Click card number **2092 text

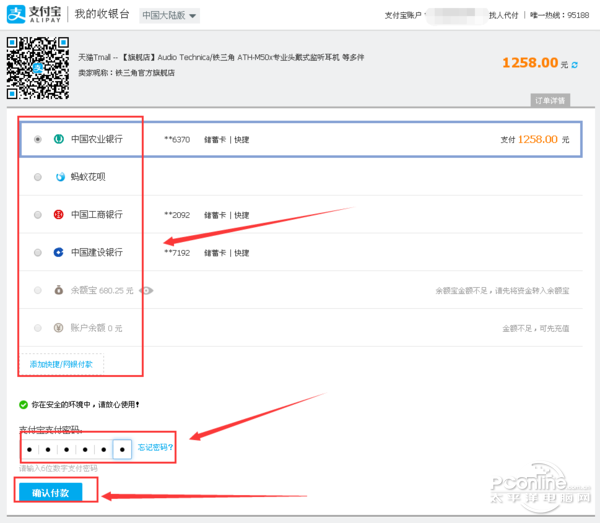pos(177,215)
